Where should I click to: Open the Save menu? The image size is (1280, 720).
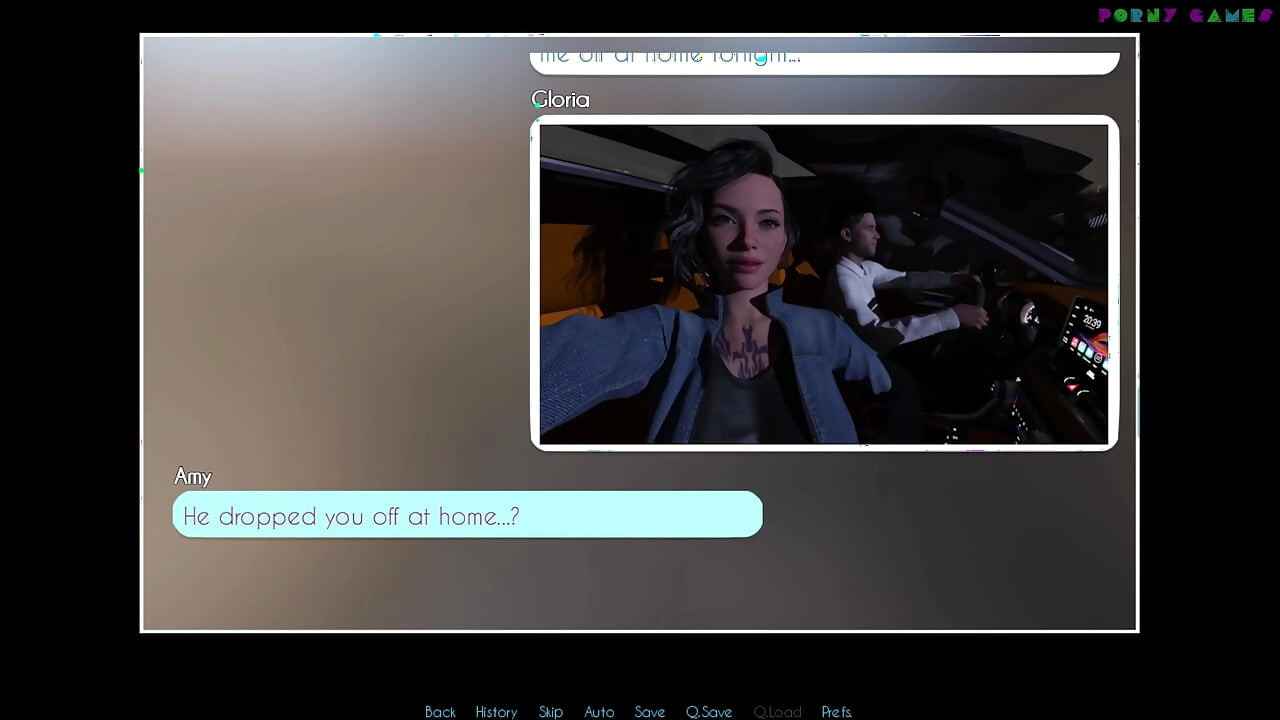(650, 712)
